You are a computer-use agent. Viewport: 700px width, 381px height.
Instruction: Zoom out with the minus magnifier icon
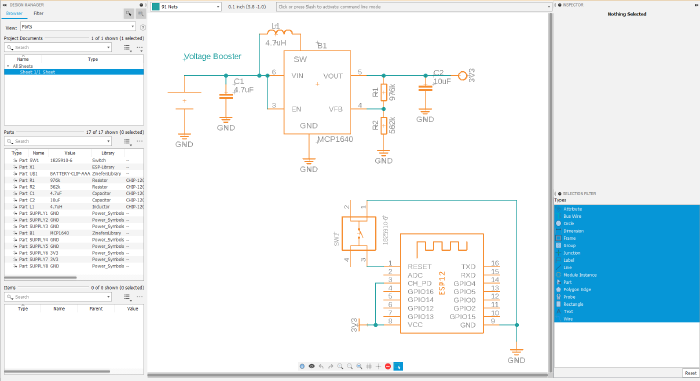[350, 366]
